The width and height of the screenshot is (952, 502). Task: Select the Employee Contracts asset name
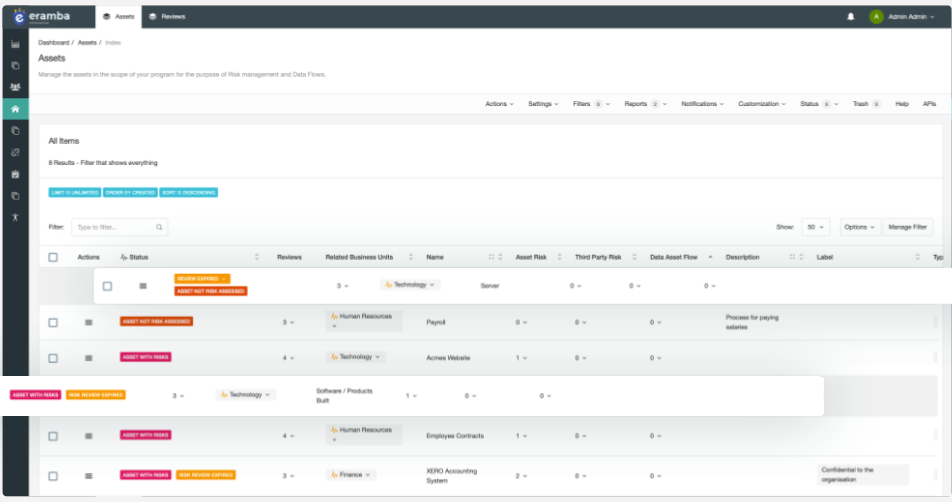pyautogui.click(x=455, y=436)
